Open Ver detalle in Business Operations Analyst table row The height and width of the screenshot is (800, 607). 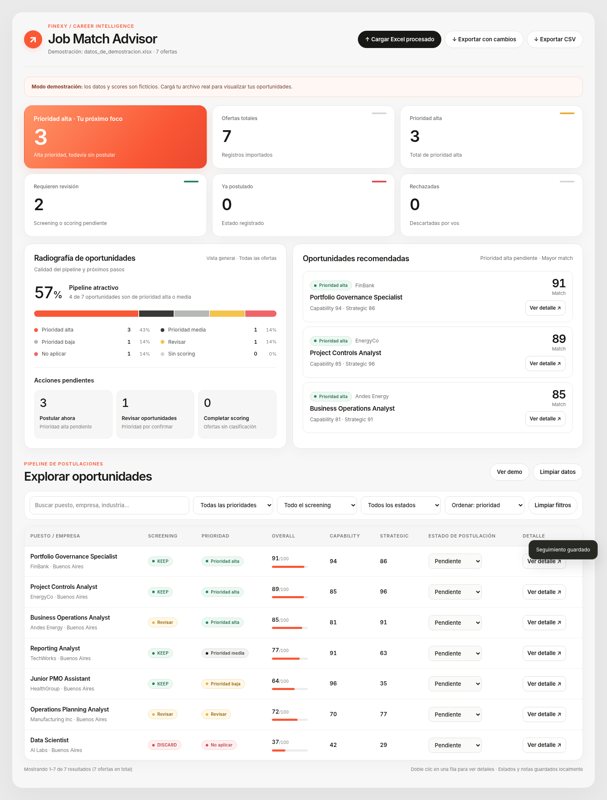click(544, 622)
